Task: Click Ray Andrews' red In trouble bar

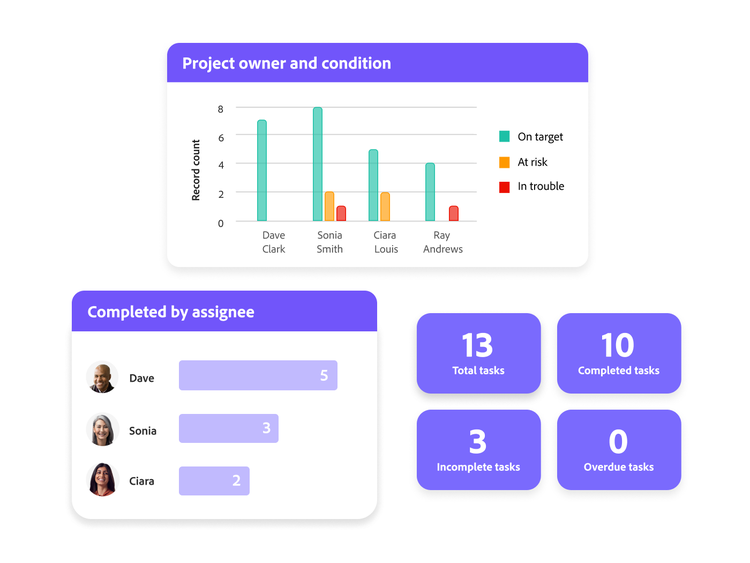Action: [x=453, y=213]
